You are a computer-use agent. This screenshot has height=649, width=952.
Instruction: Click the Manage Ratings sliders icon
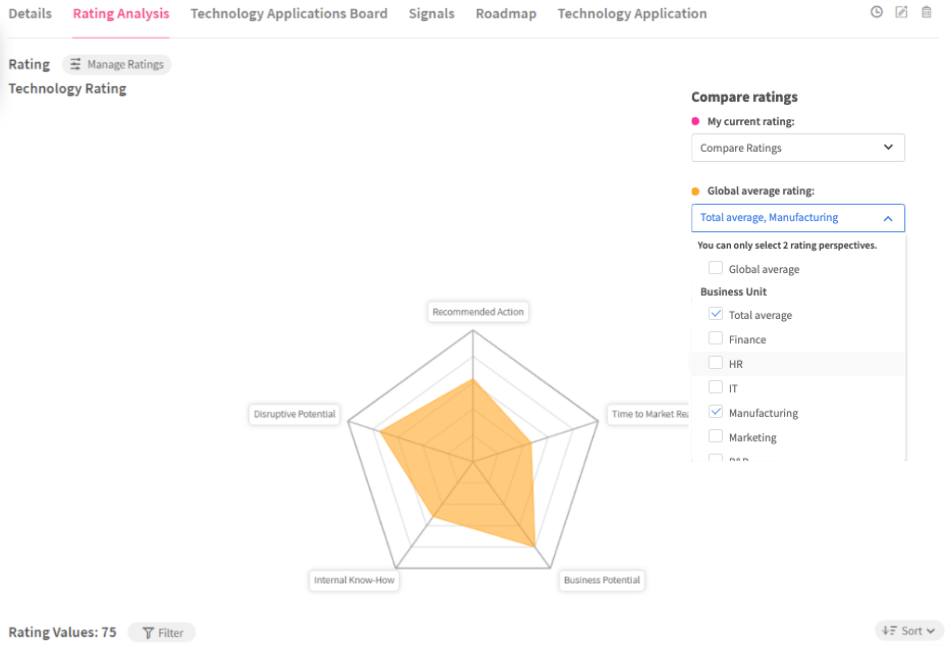pos(76,65)
